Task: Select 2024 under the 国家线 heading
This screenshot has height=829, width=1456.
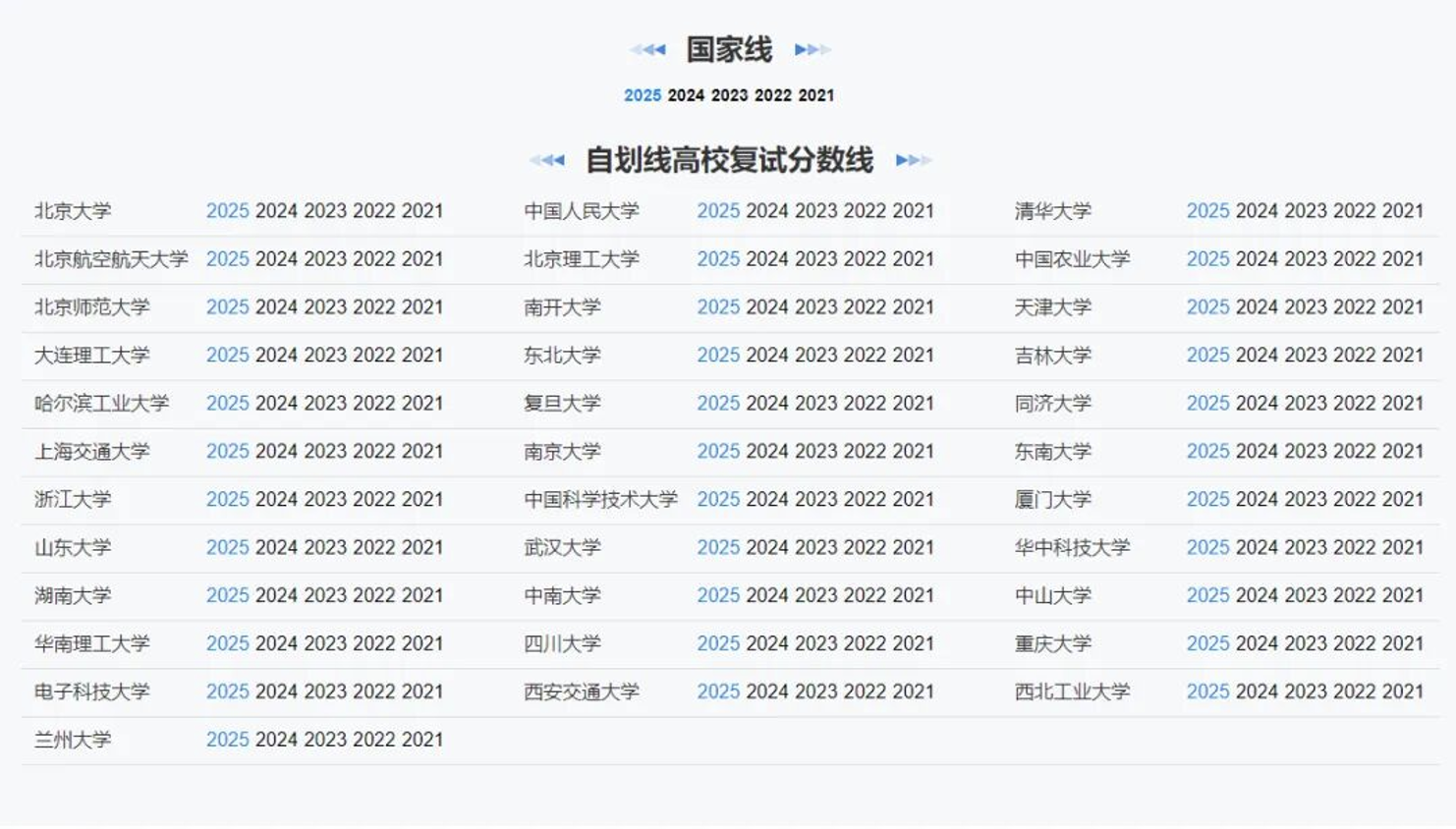Action: tap(686, 95)
